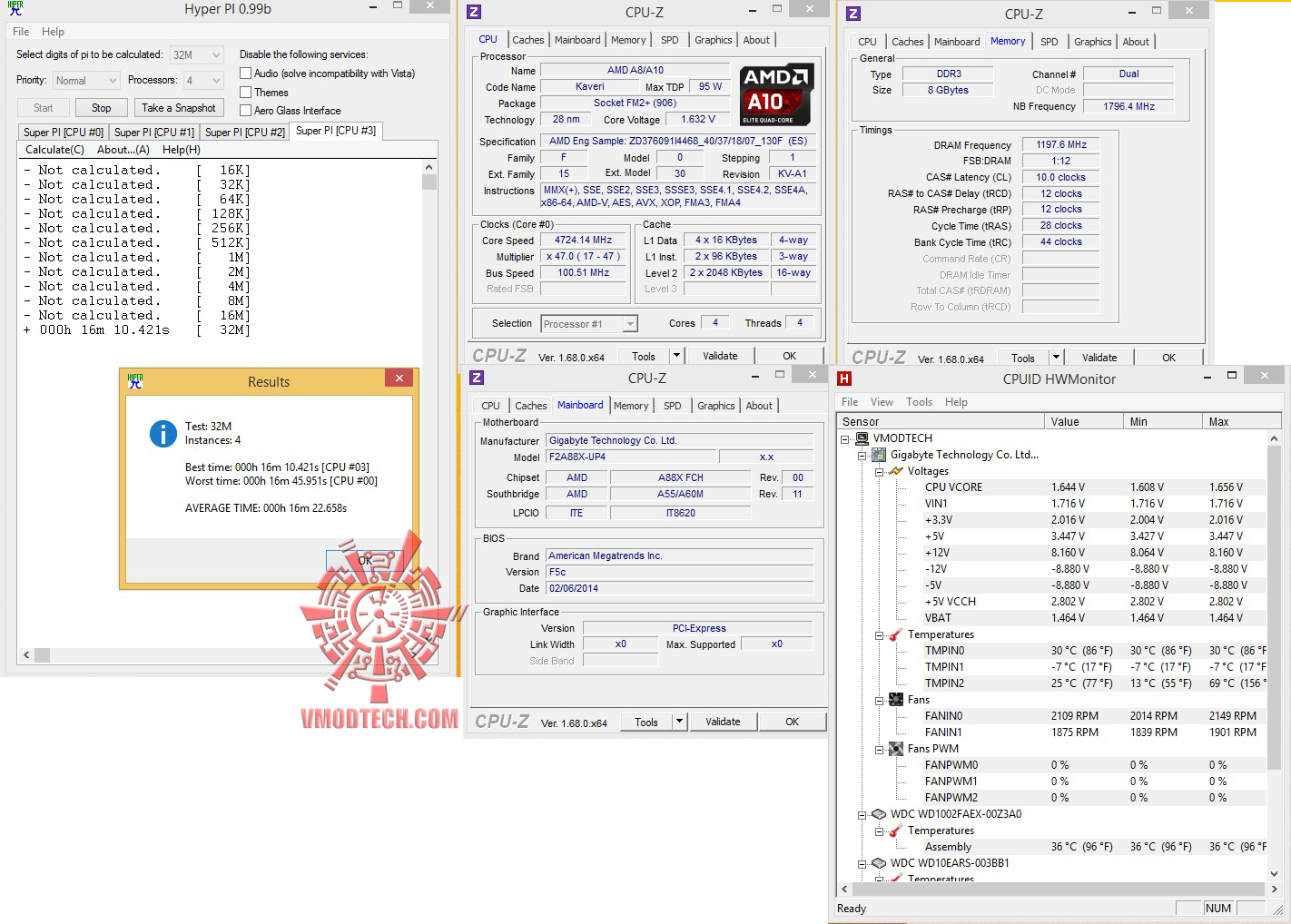Click Validate in the CPU-Z memory Timings window

pyautogui.click(x=1099, y=358)
